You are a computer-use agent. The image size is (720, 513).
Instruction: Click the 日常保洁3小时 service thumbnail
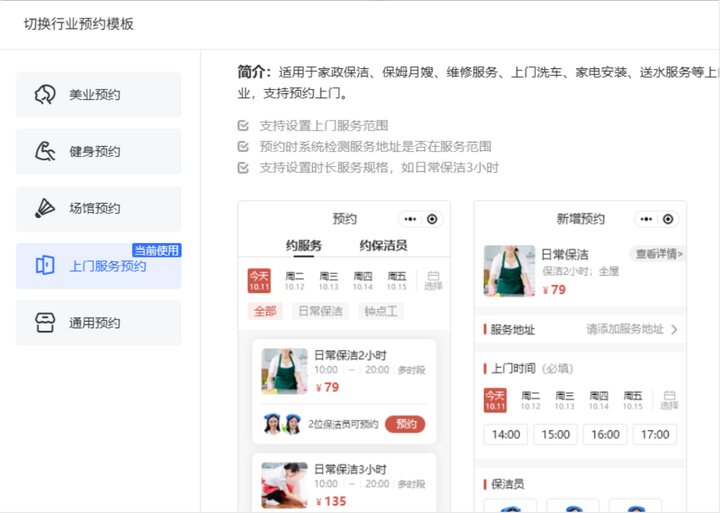[x=284, y=484]
